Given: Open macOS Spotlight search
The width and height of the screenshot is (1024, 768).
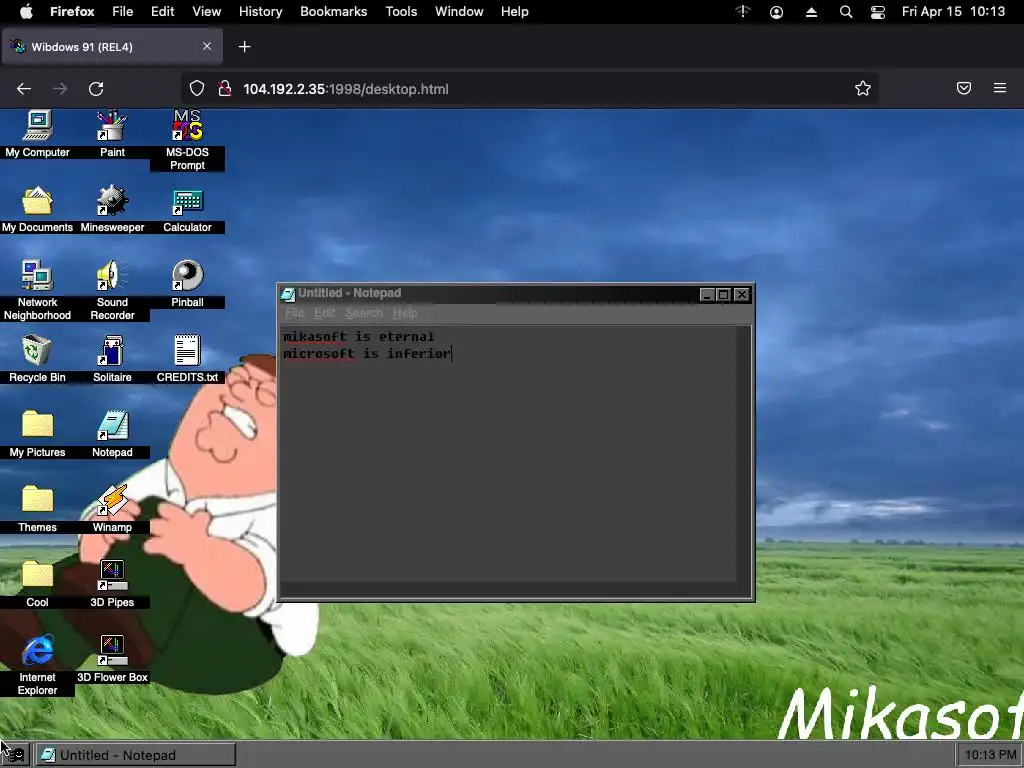Looking at the screenshot, I should click(846, 12).
